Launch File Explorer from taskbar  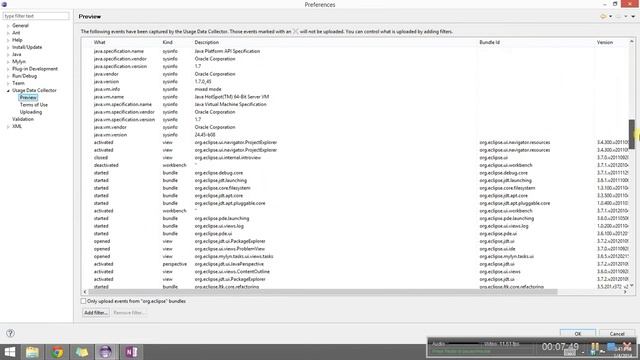point(32,352)
